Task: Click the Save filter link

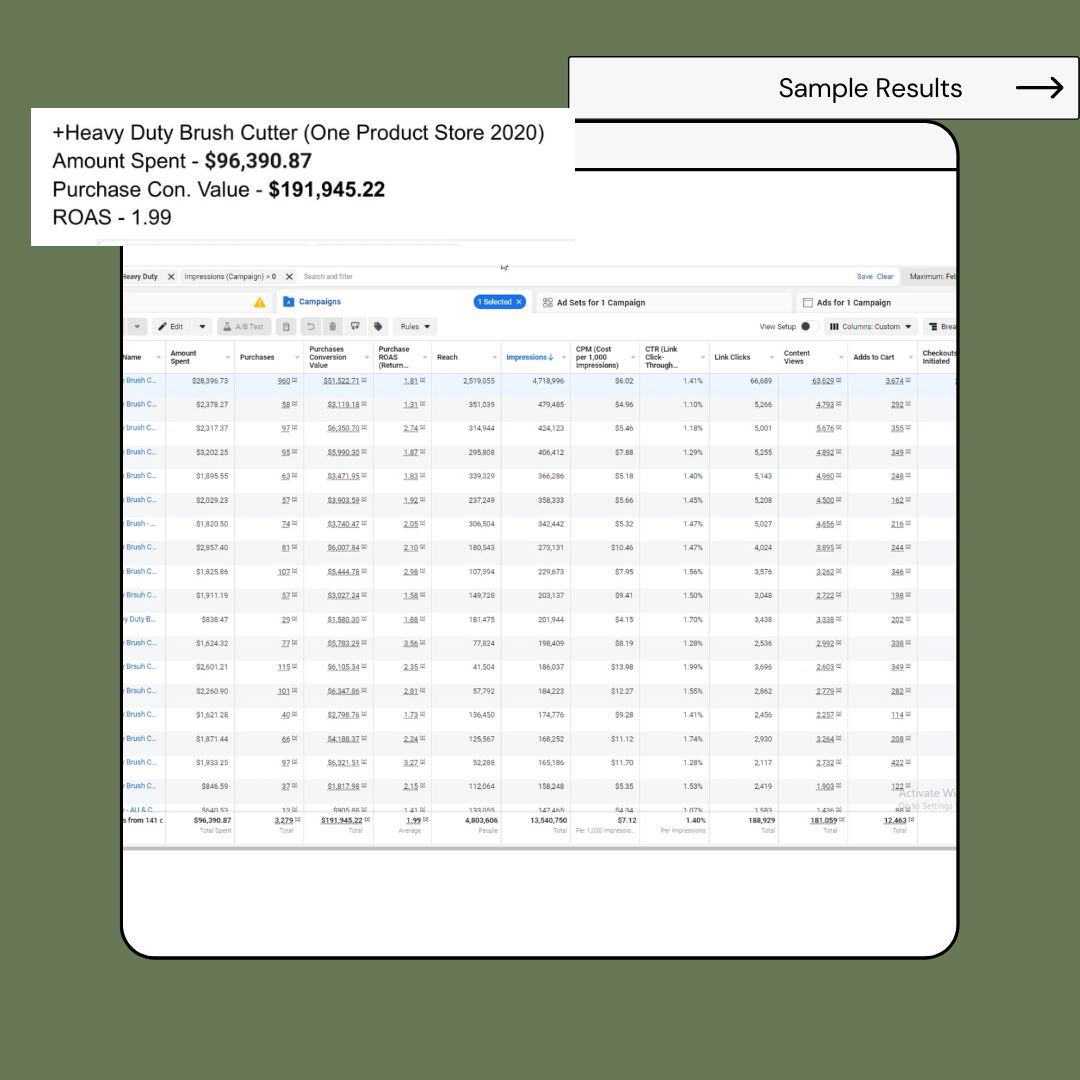Action: (x=864, y=276)
